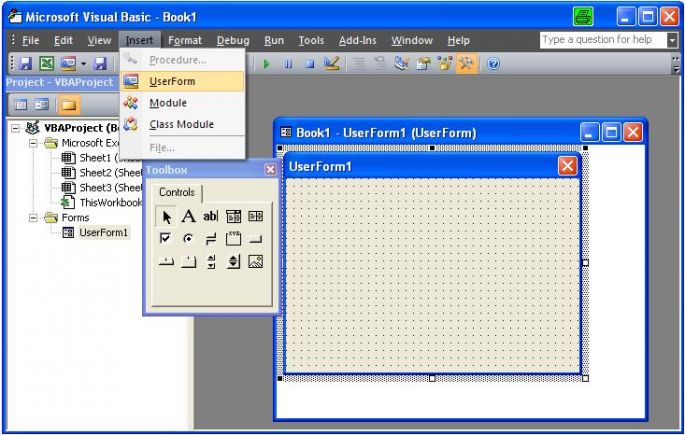Select Sheet2 in project tree
685x435 pixels.
point(102,173)
